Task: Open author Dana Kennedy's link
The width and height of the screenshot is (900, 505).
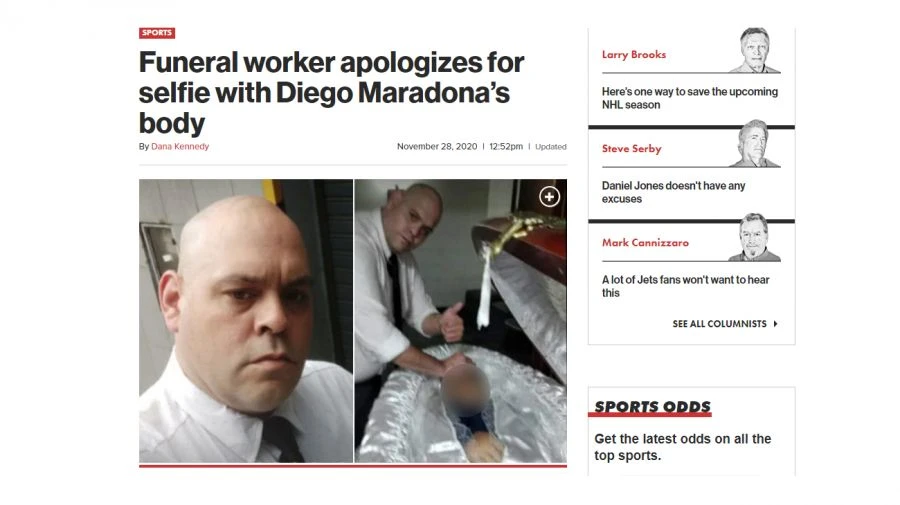Action: tap(180, 146)
